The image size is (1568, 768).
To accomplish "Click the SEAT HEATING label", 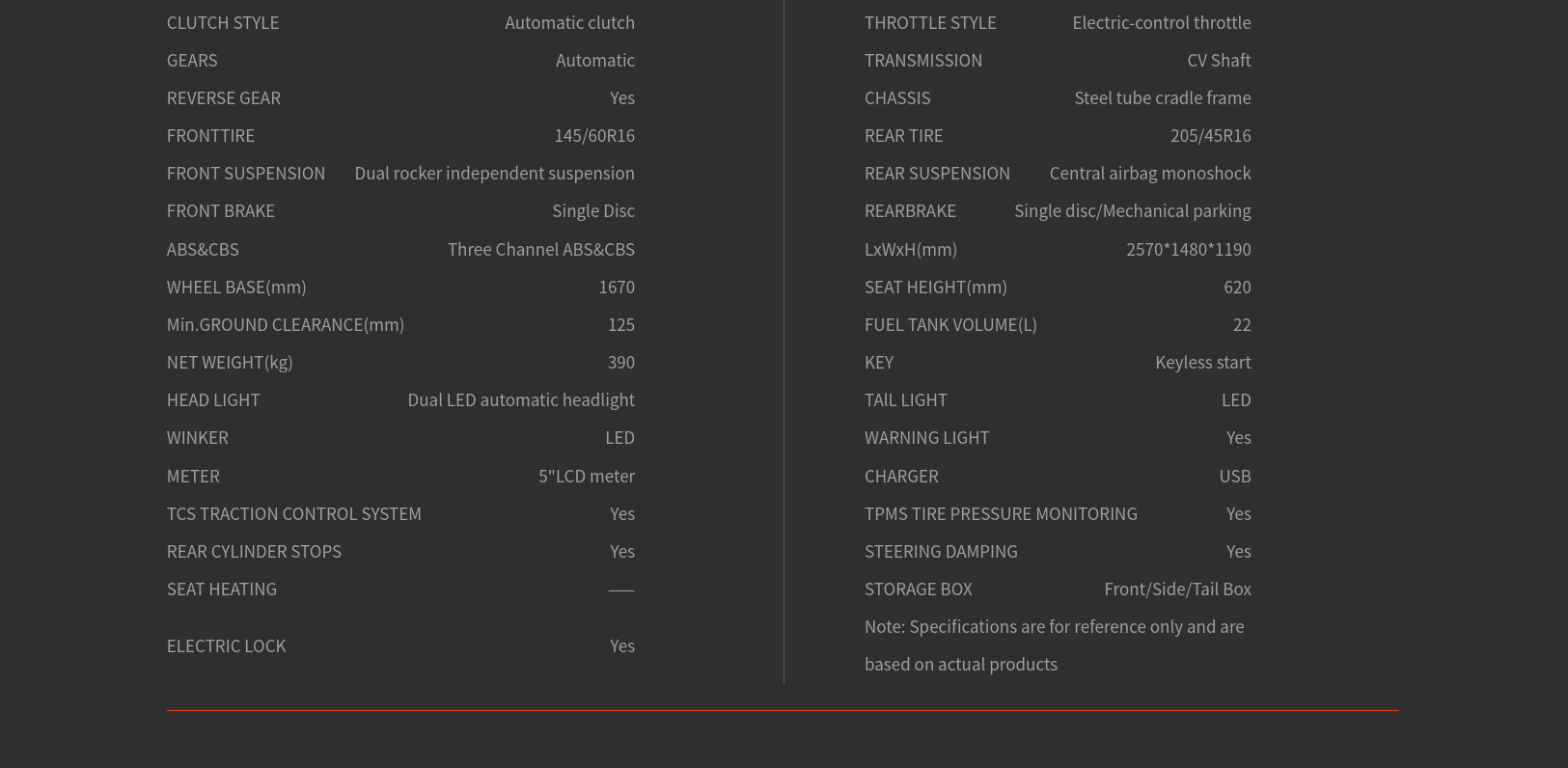I will tap(222, 590).
